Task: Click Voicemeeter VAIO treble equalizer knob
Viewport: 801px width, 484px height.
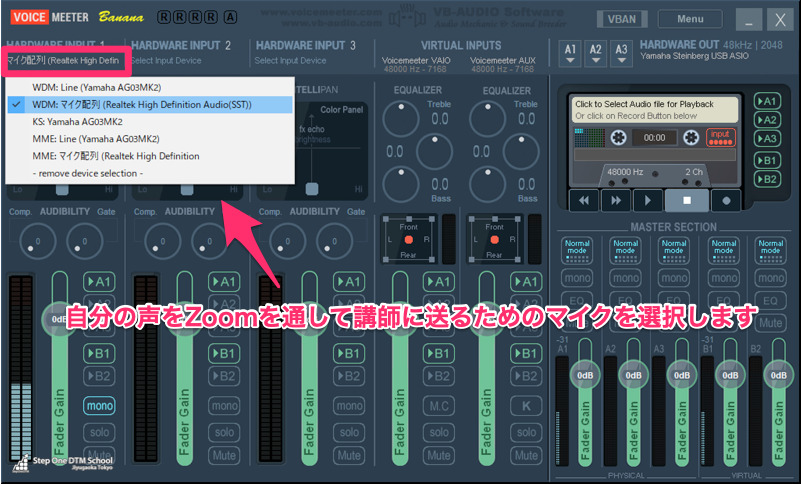Action: pyautogui.click(x=401, y=119)
